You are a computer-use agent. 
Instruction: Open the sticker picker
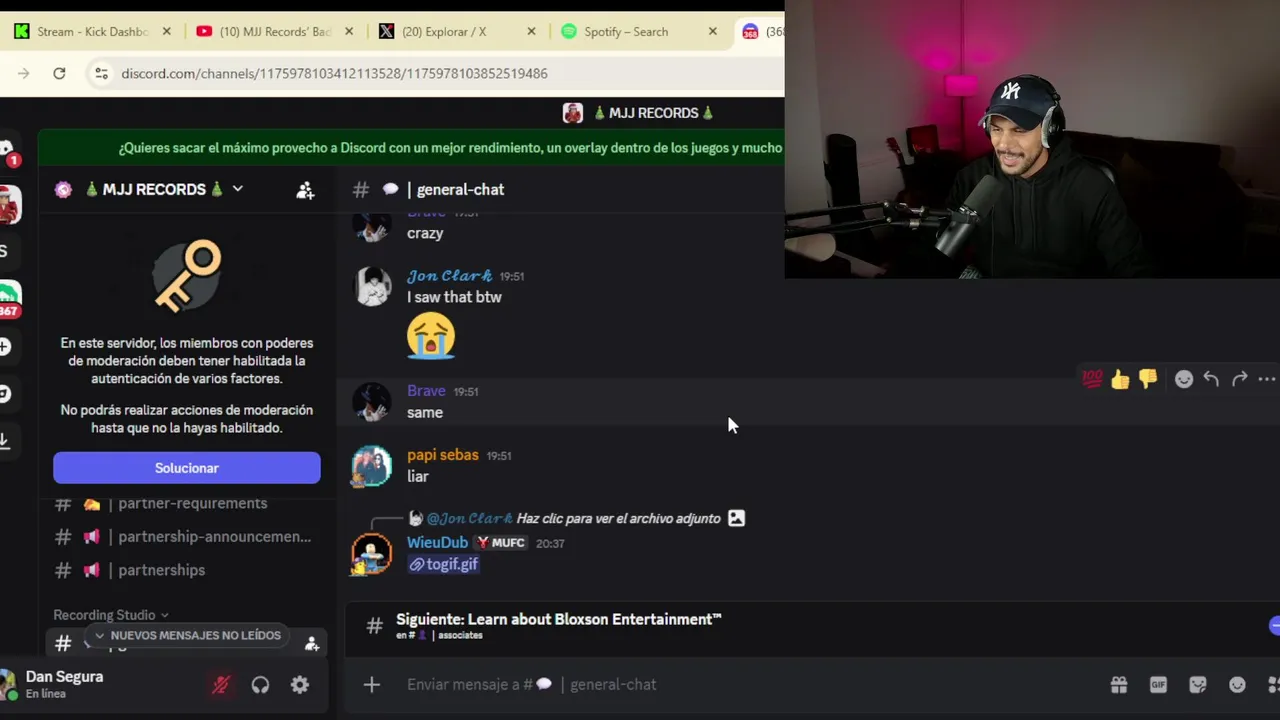click(x=1197, y=685)
